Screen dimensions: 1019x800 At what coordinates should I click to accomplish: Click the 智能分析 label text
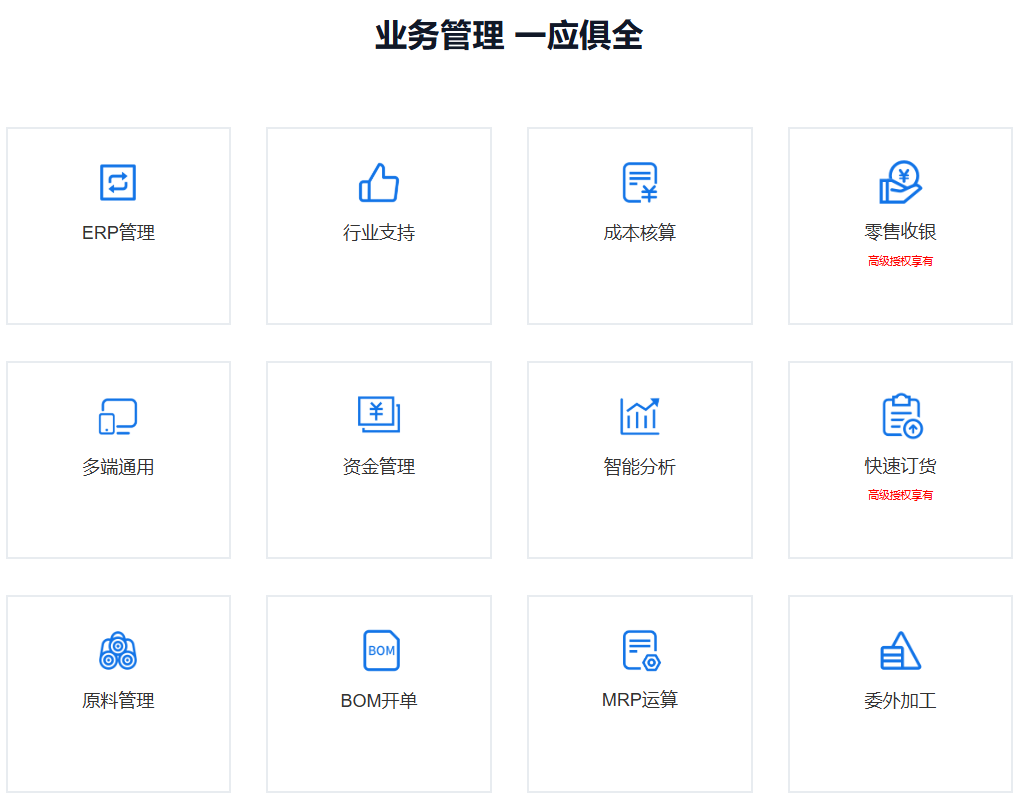coord(640,467)
